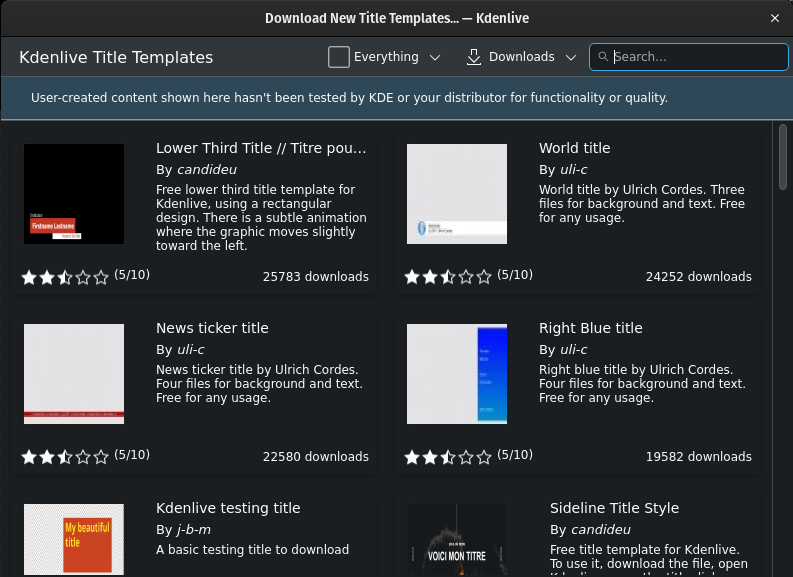Click star rating of Right Blue title

[x=448, y=457]
